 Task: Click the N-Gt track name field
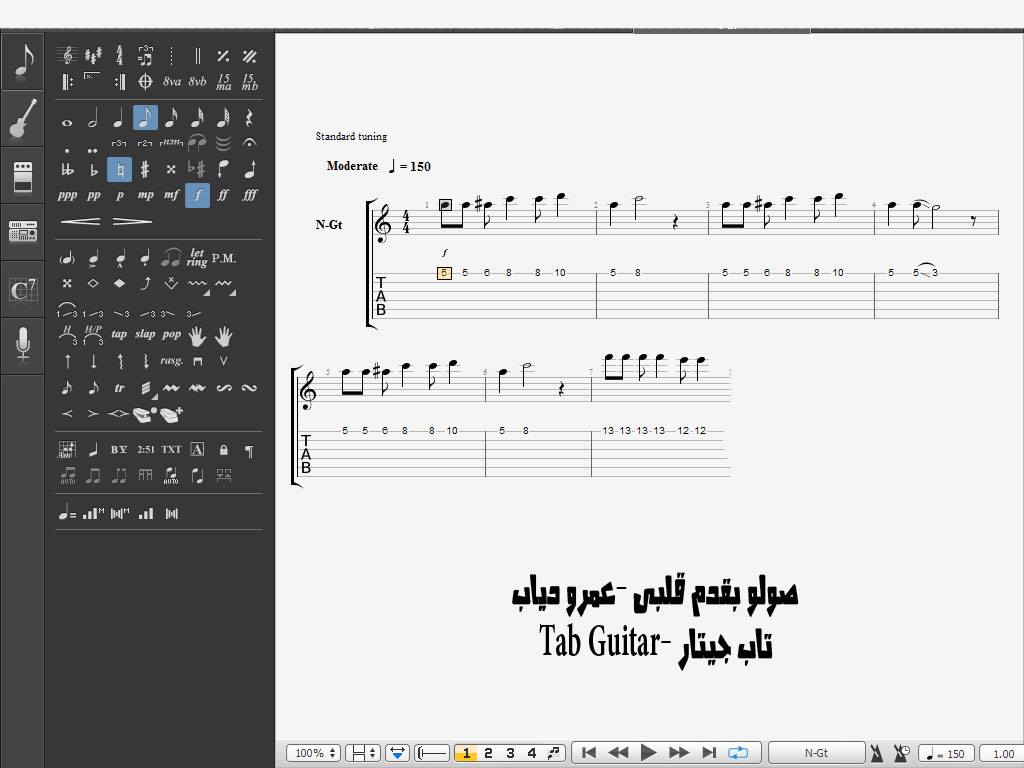click(816, 753)
